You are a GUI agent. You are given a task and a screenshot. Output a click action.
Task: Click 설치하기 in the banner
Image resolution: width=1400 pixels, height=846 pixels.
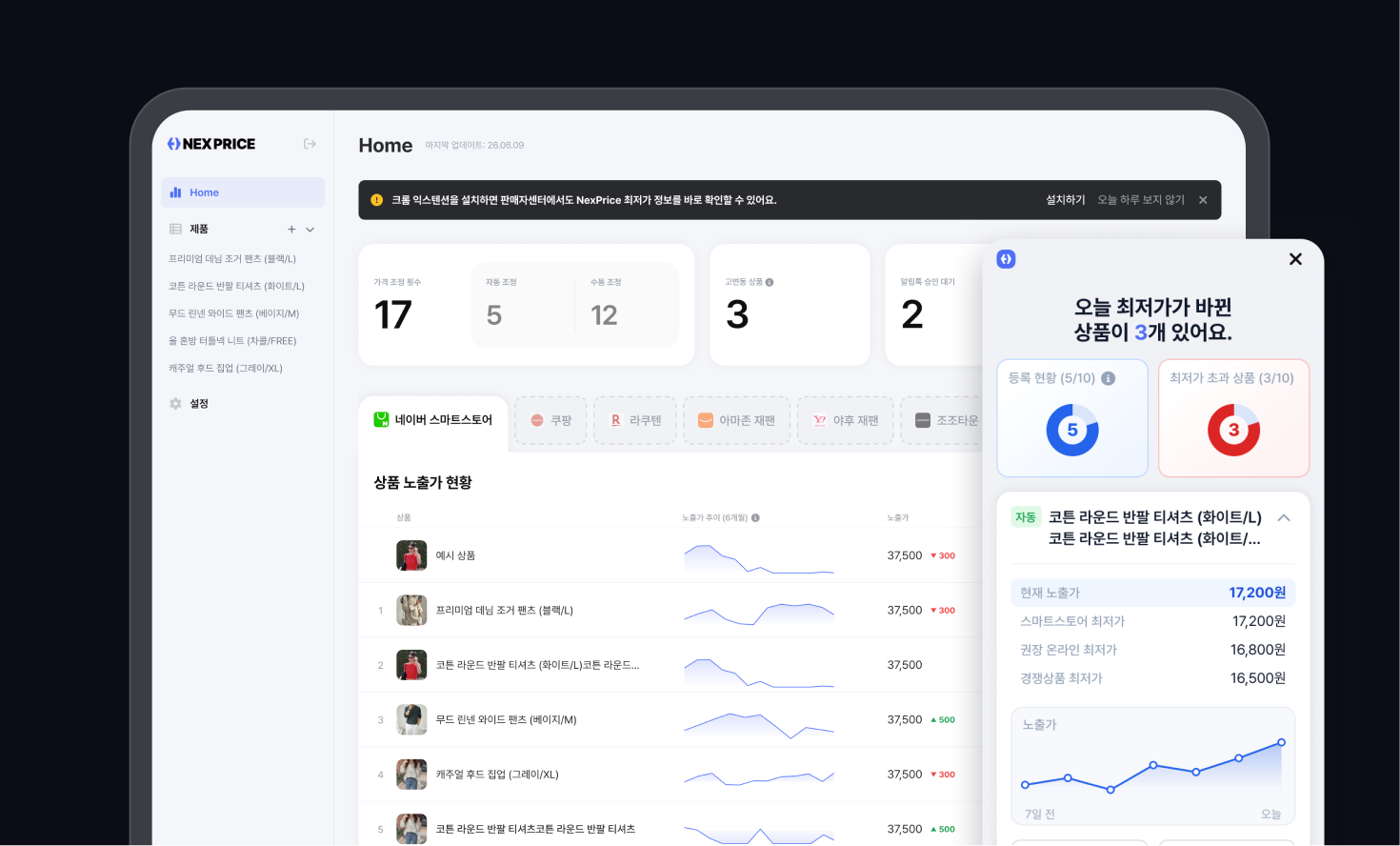pyautogui.click(x=1066, y=200)
